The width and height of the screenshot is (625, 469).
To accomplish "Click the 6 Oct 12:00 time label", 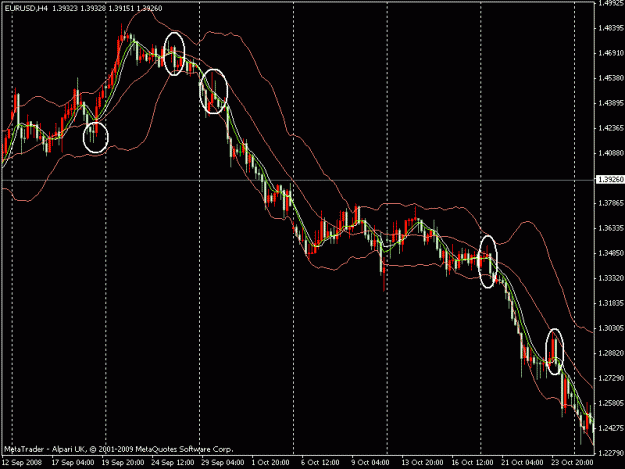I will pos(320,463).
